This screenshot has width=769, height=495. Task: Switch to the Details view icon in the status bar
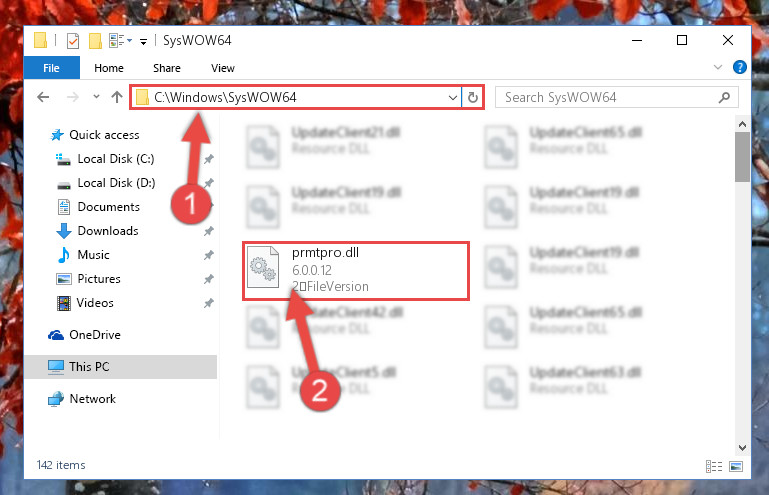click(714, 466)
